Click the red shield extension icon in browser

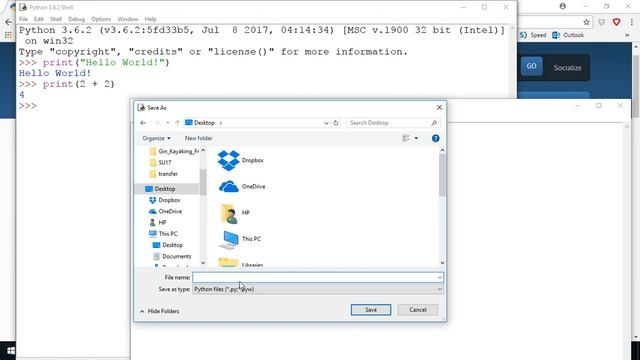coord(617,22)
